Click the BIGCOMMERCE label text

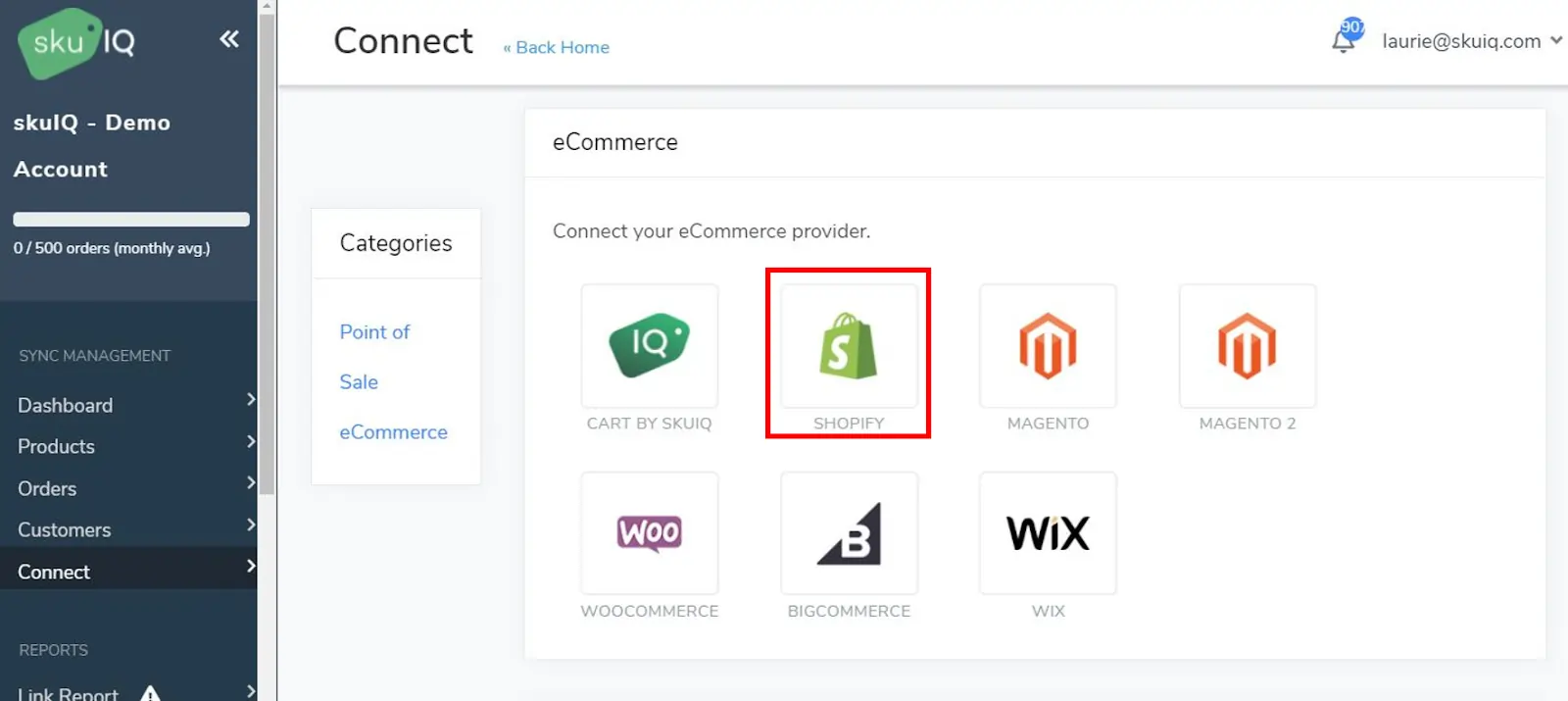[x=849, y=611]
